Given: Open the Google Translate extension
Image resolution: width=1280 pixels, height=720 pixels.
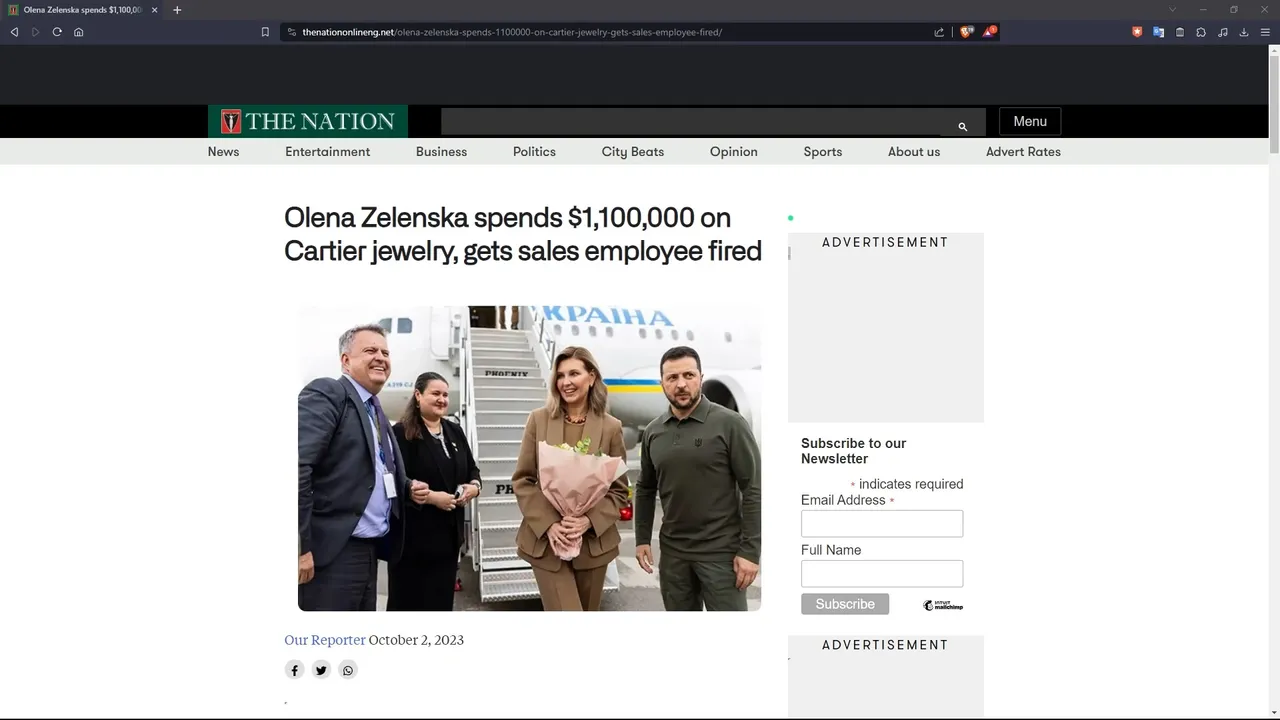Looking at the screenshot, I should [1158, 32].
